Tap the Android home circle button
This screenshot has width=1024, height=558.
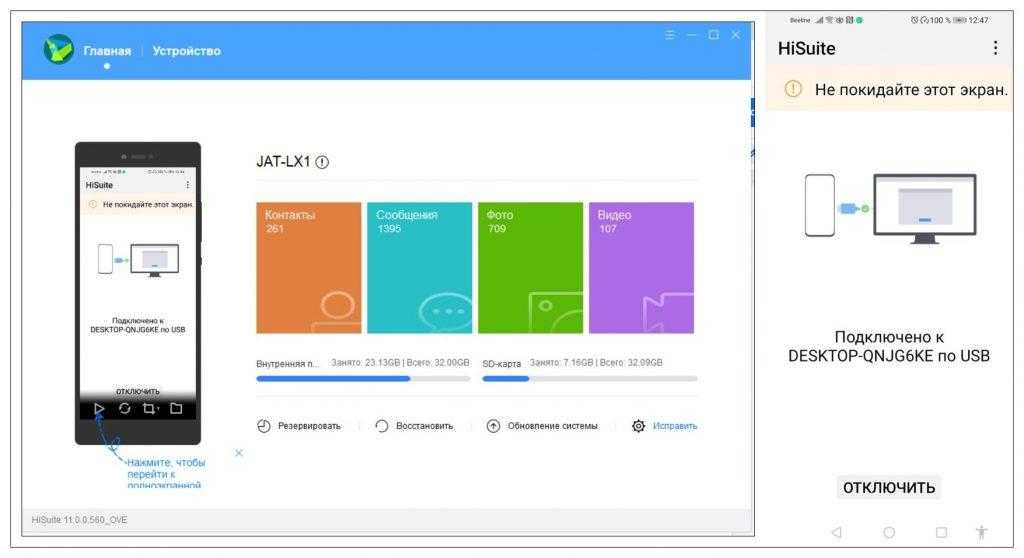pos(889,532)
